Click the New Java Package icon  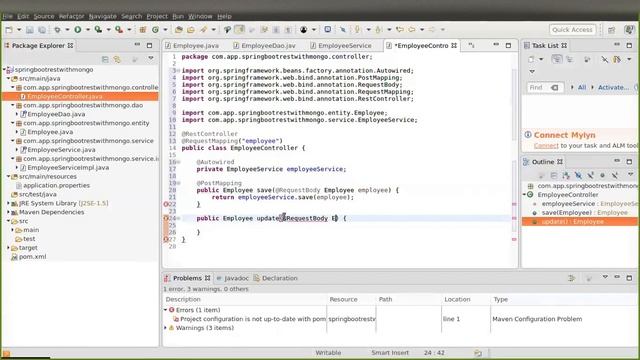tap(143, 29)
